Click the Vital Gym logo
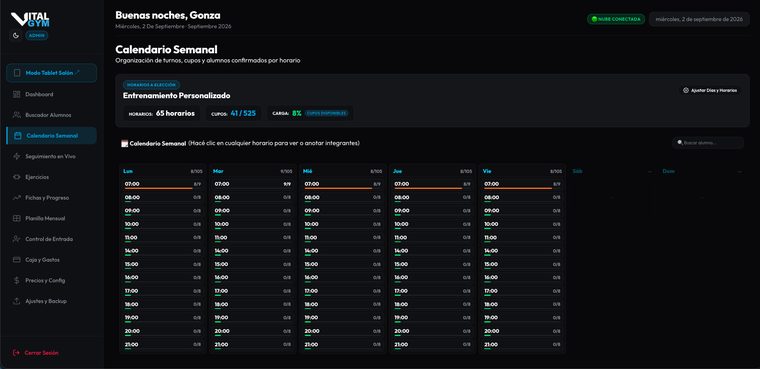Screen dimensions: 760x369 pos(30,19)
